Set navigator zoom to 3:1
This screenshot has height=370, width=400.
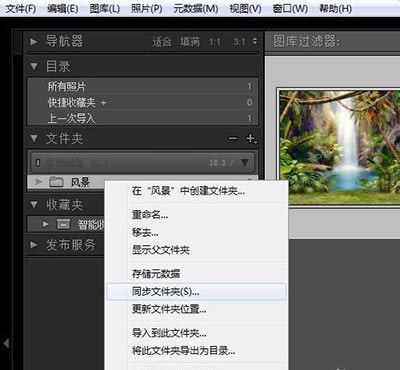(x=239, y=42)
